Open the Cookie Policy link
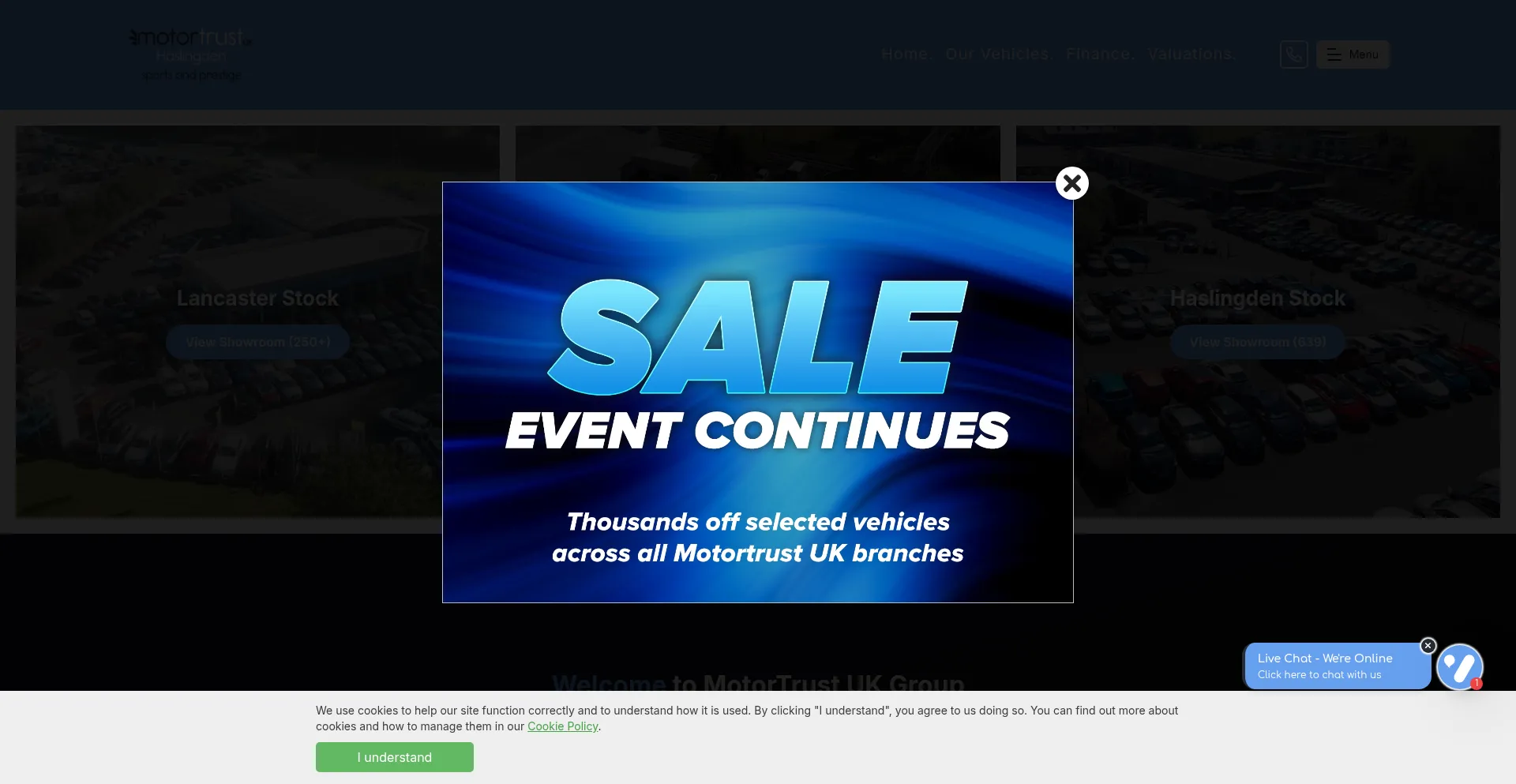Image resolution: width=1516 pixels, height=784 pixels. pos(563,726)
